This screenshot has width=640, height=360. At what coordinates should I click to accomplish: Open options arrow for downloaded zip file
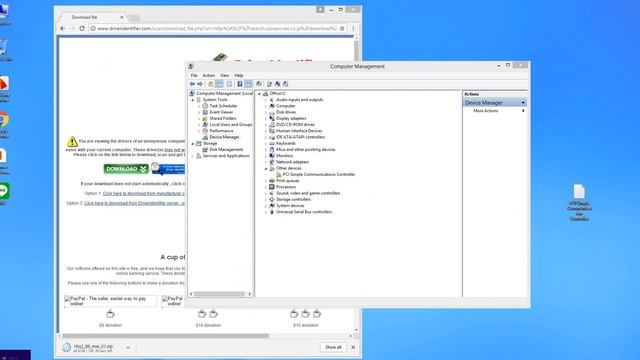tap(128, 347)
